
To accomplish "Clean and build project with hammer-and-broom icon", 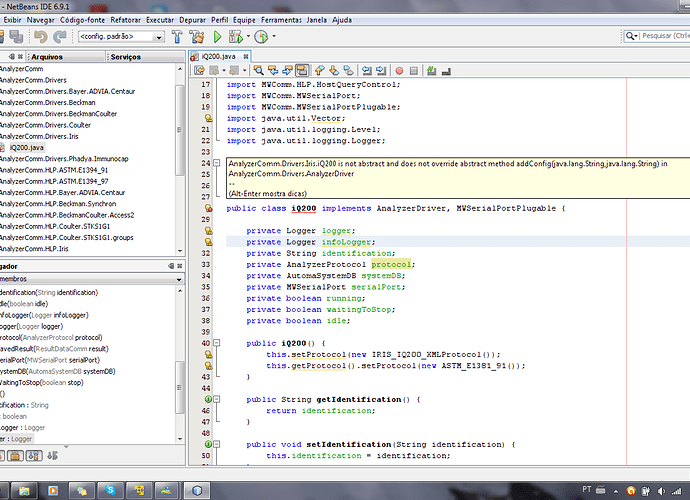I will pos(197,37).
